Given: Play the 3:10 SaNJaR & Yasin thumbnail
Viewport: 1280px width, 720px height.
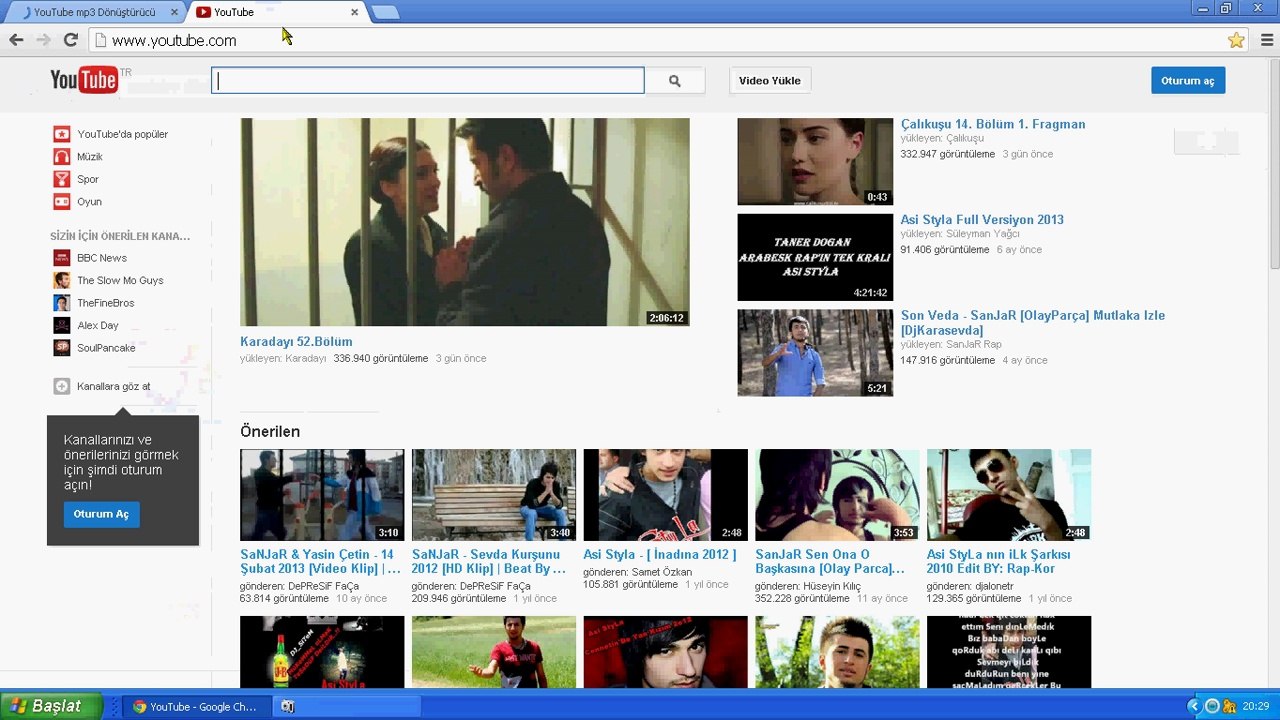Looking at the screenshot, I should [322, 495].
